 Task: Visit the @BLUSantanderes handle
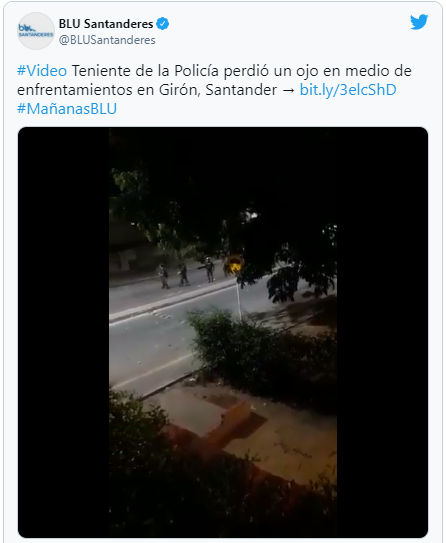point(107,40)
